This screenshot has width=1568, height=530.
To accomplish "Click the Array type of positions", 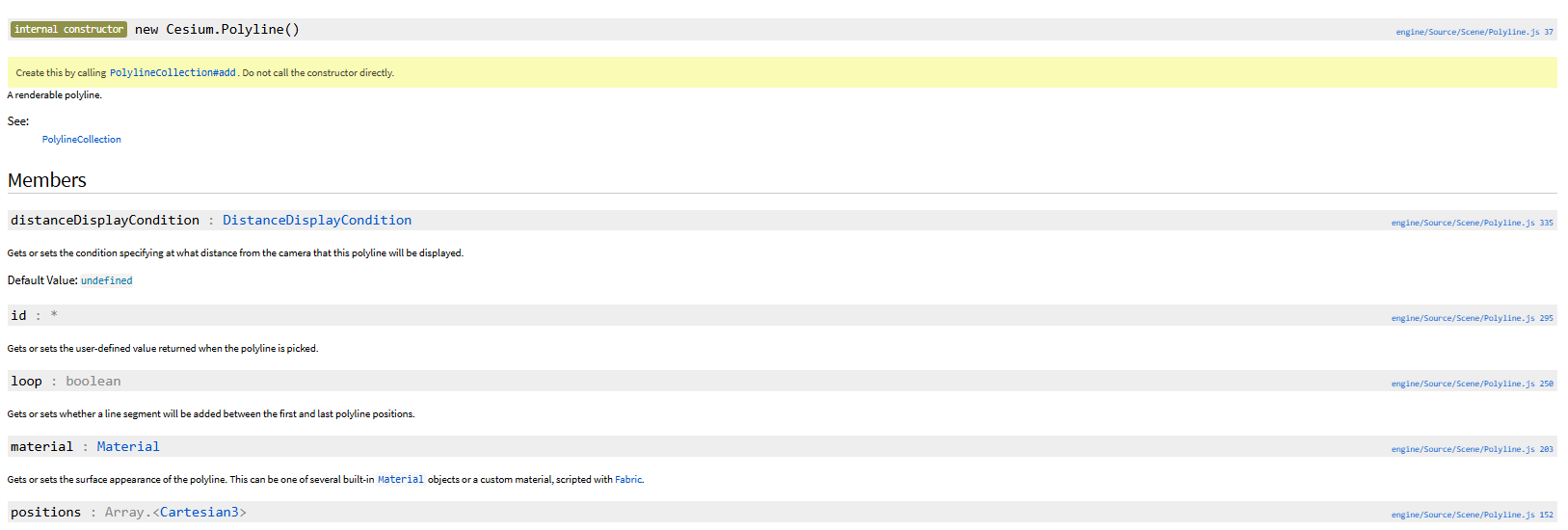I will click(x=124, y=513).
